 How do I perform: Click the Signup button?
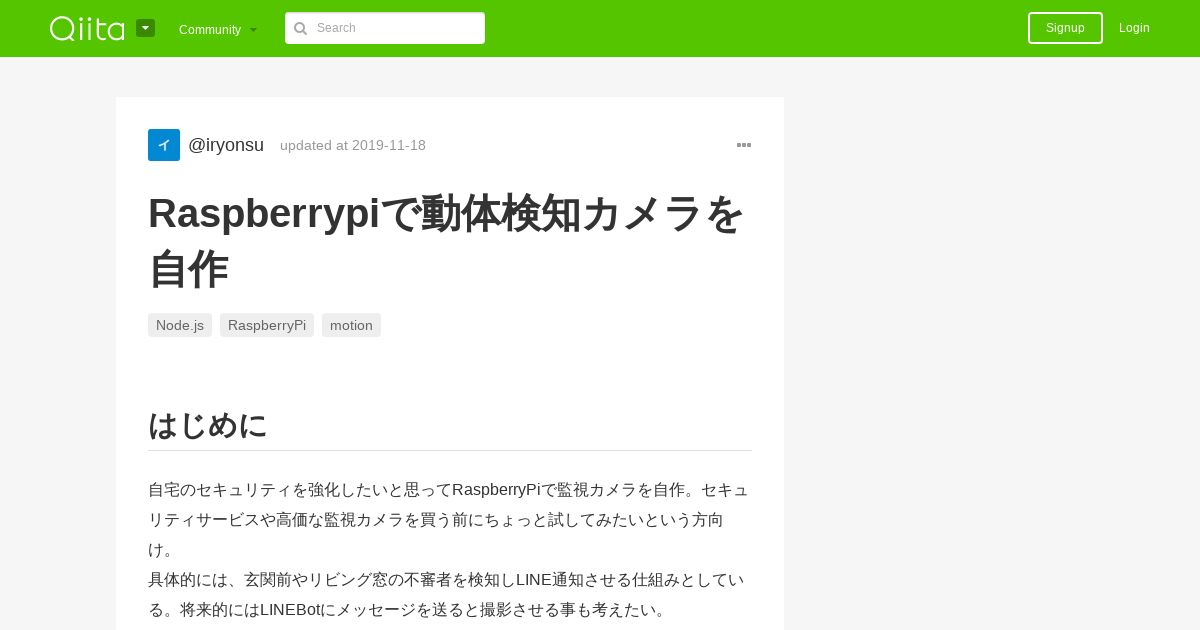pyautogui.click(x=1065, y=28)
